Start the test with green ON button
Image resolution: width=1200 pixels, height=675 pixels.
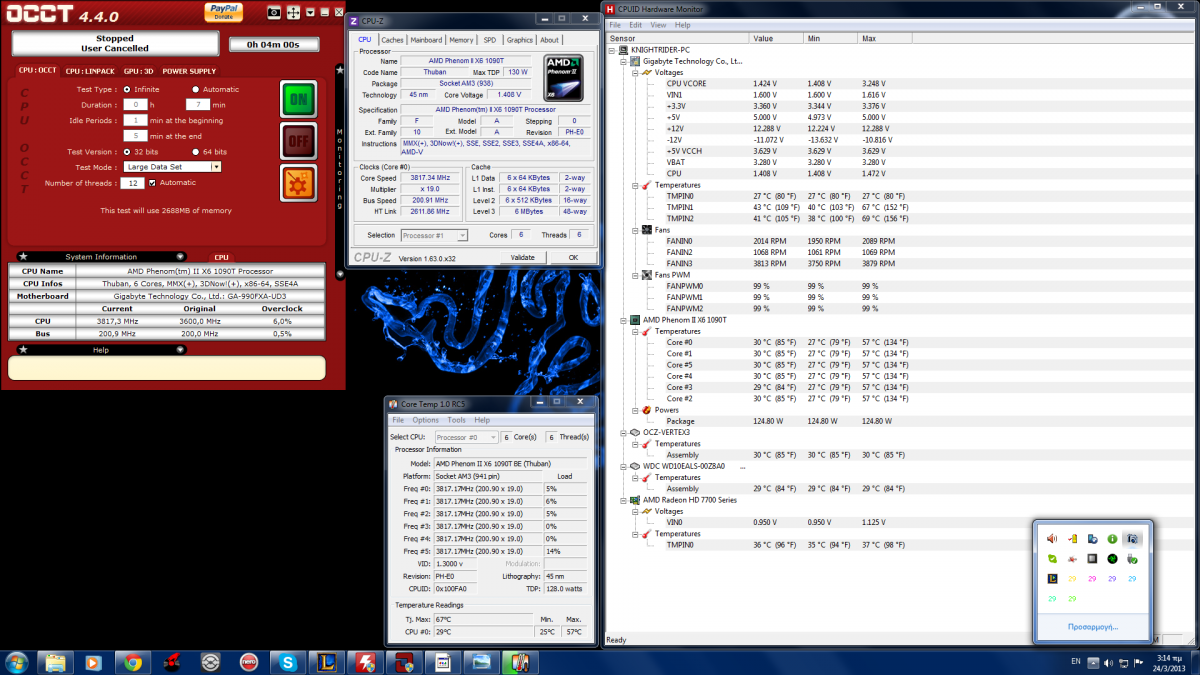pyautogui.click(x=298, y=99)
